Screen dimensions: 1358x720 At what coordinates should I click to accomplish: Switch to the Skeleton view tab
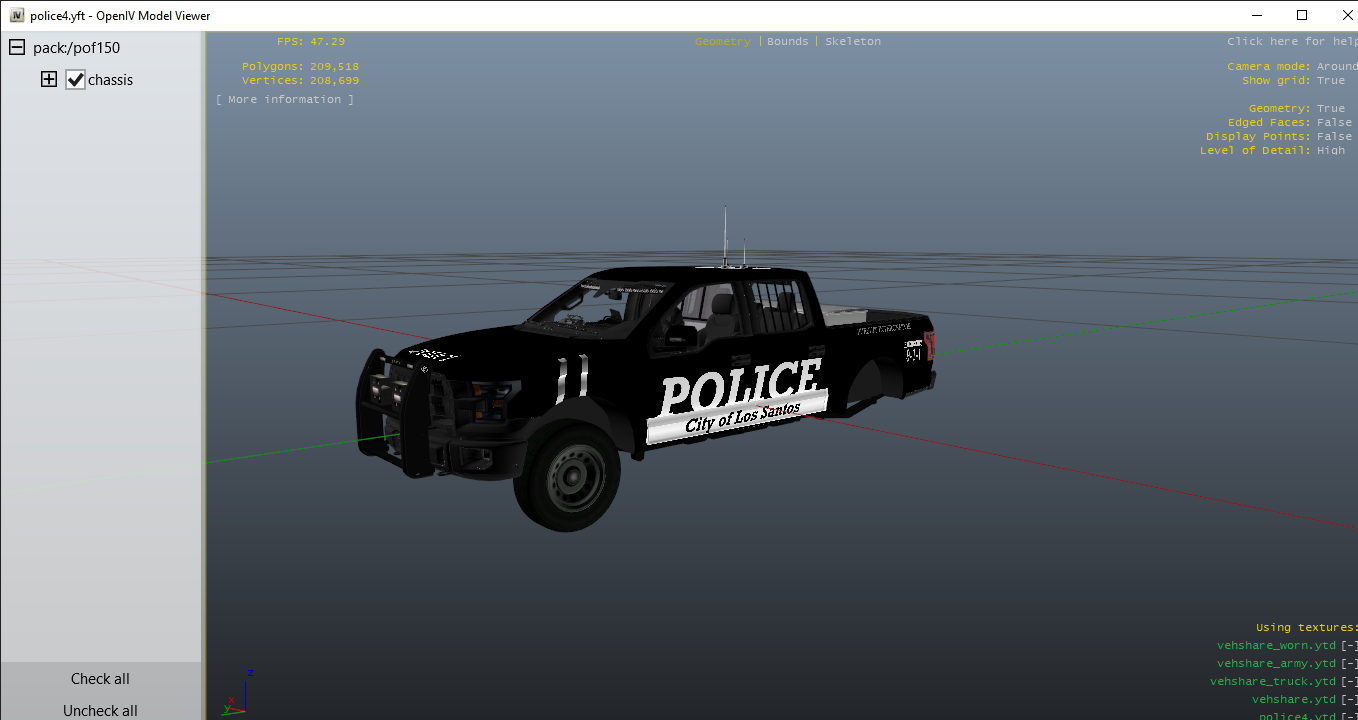853,42
